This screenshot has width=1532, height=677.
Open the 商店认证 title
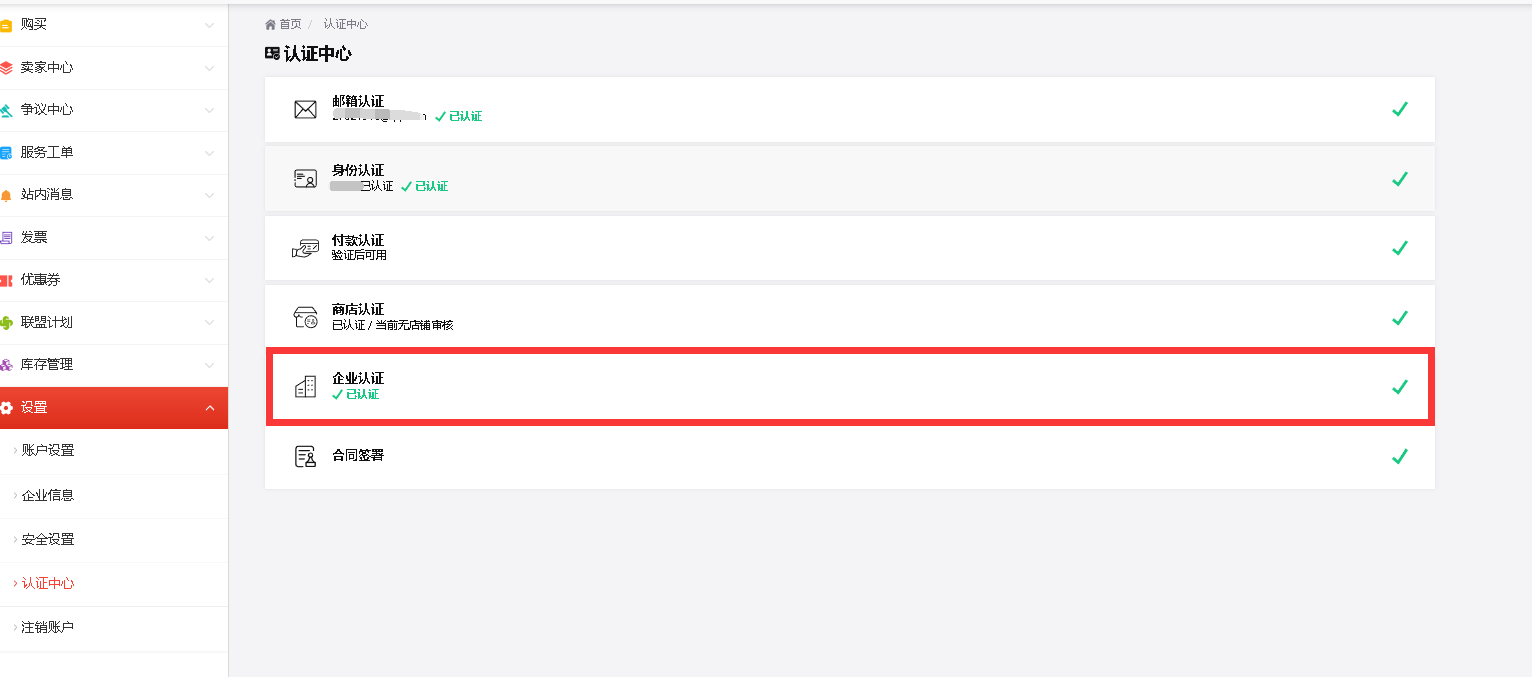pos(358,310)
